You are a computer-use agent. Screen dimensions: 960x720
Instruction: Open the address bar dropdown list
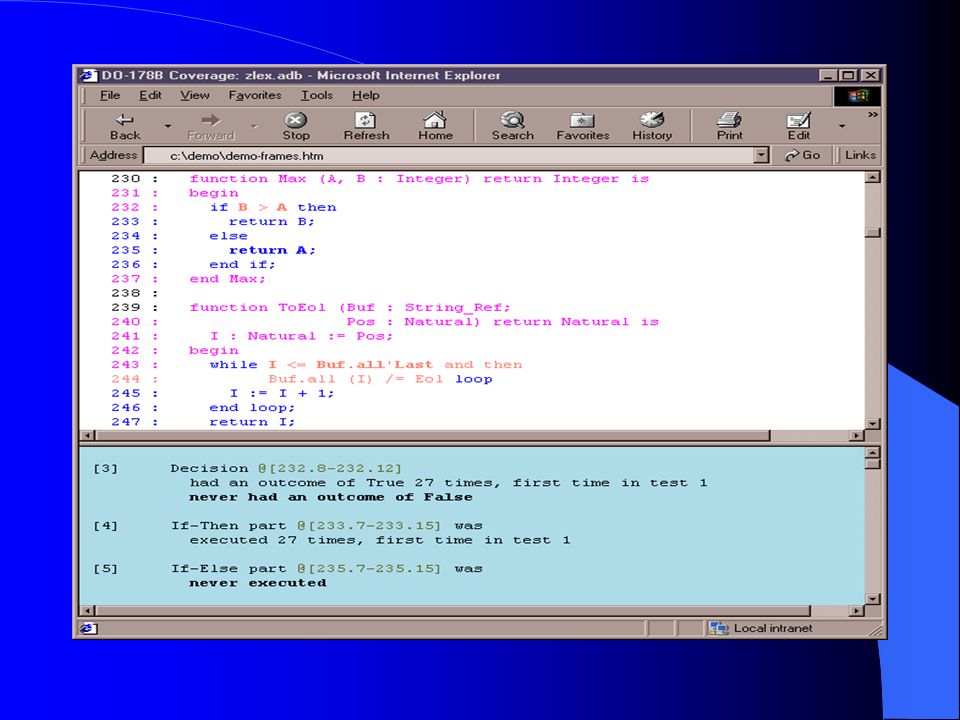click(x=761, y=156)
